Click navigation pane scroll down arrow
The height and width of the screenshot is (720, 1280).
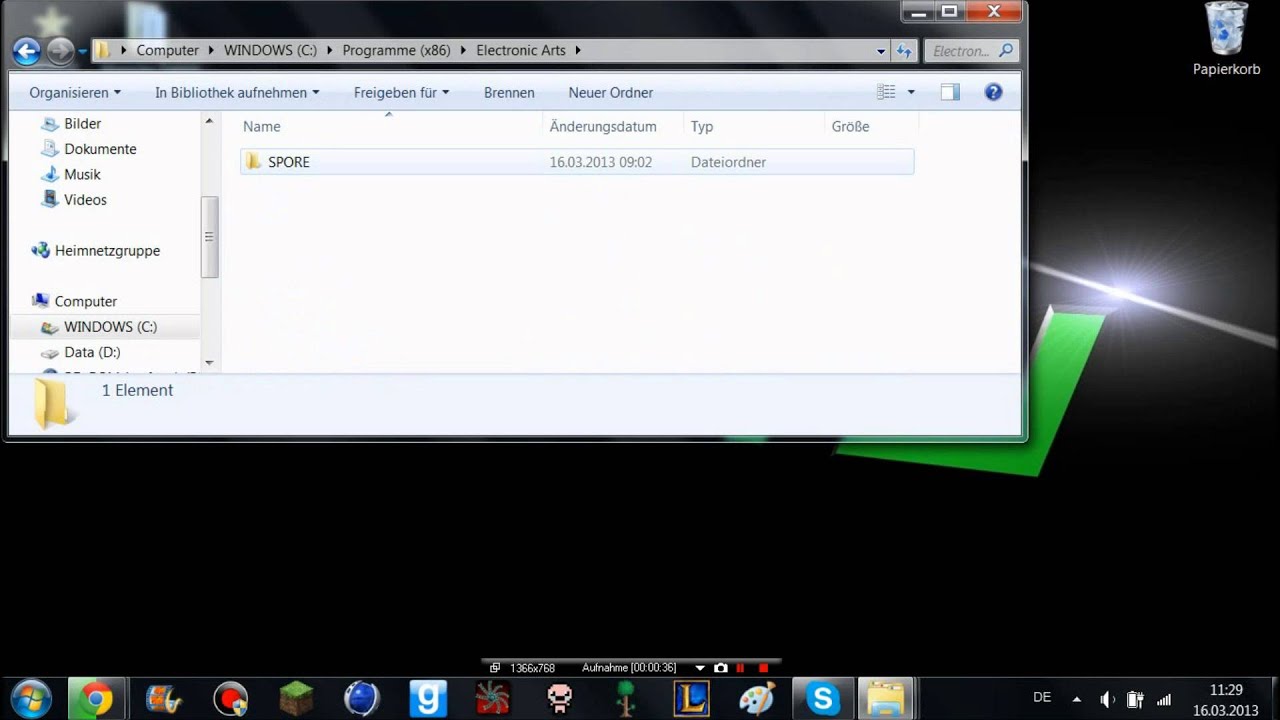tap(209, 363)
